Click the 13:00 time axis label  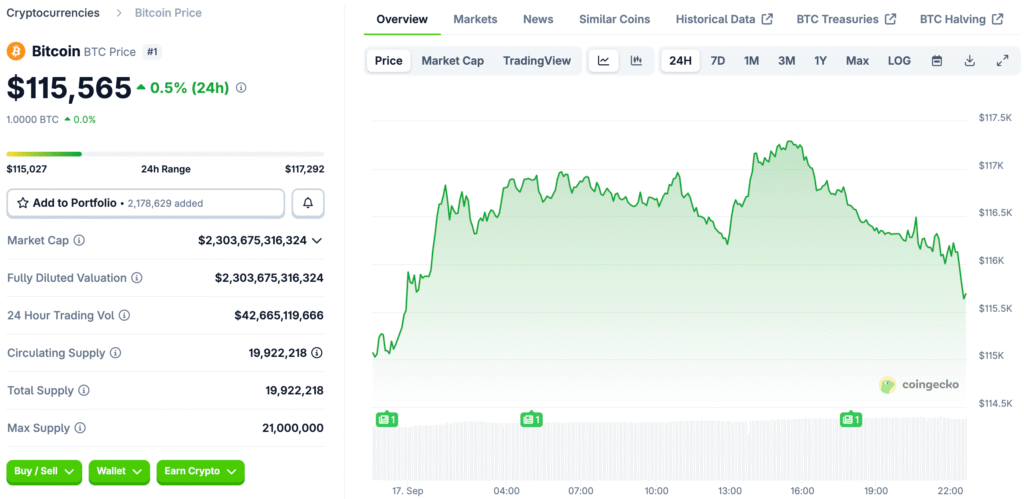coord(730,491)
